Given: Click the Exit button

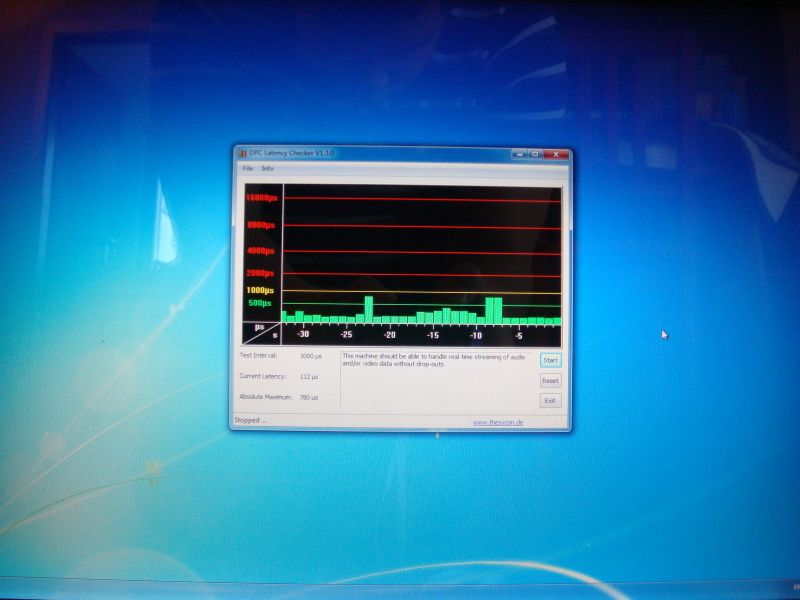Looking at the screenshot, I should pos(550,401).
